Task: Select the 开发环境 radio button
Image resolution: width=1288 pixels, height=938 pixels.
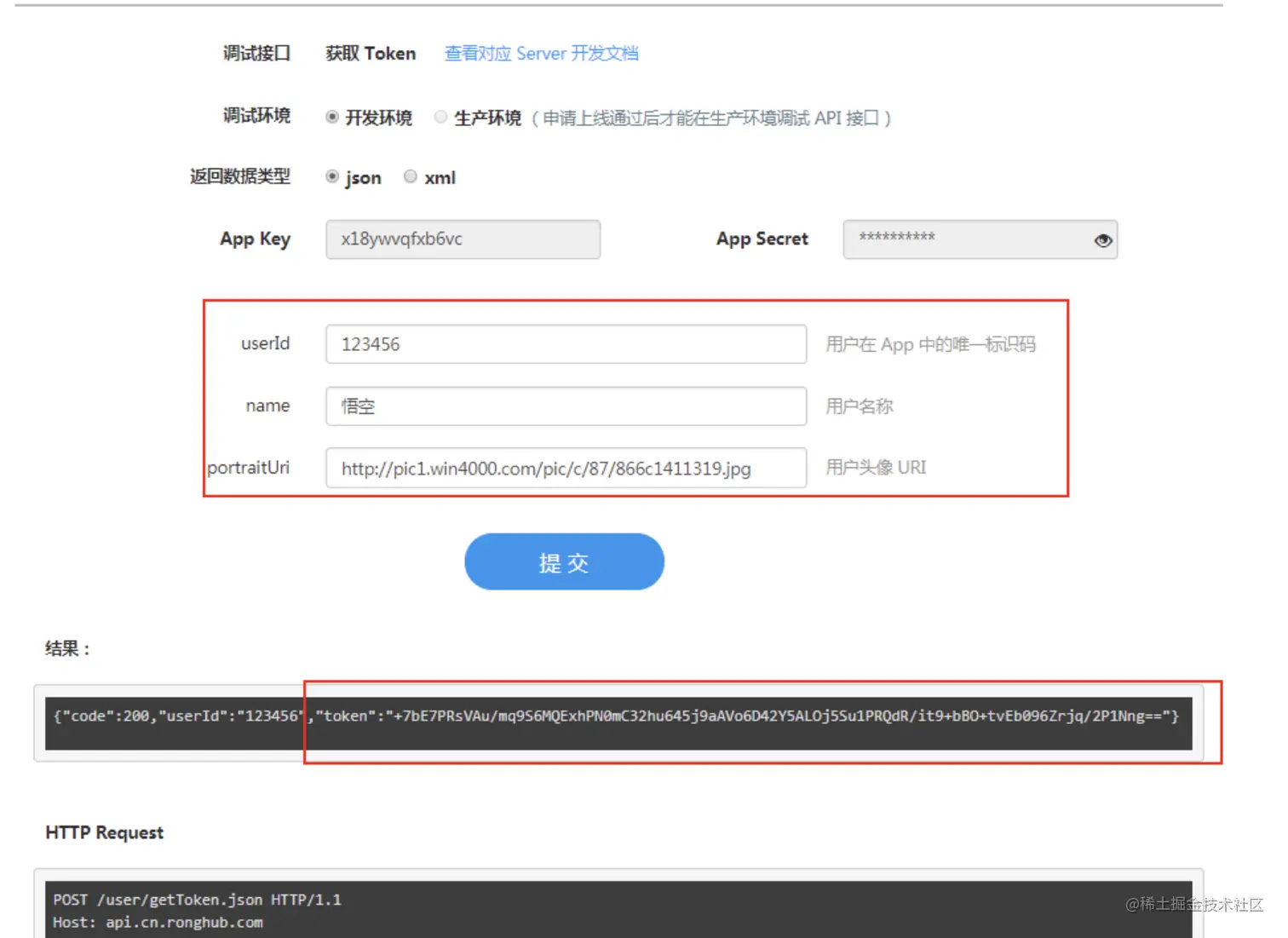Action: pyautogui.click(x=332, y=117)
